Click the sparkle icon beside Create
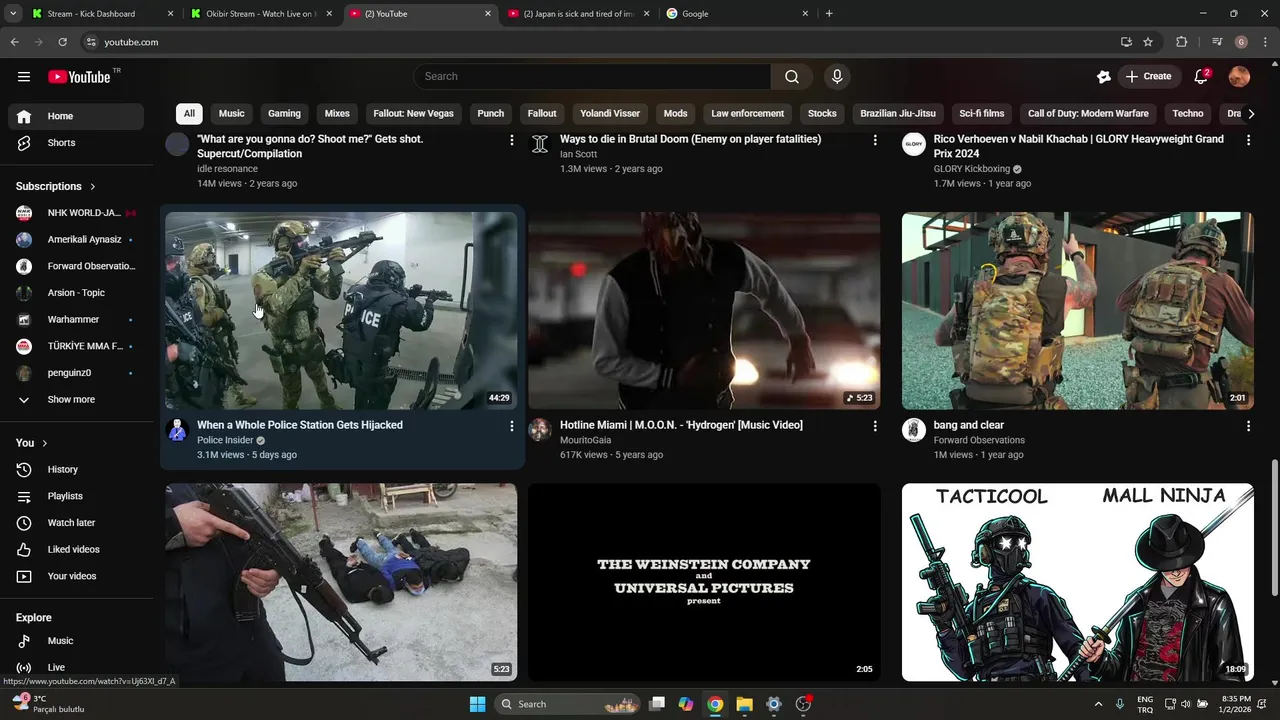 point(1103,77)
